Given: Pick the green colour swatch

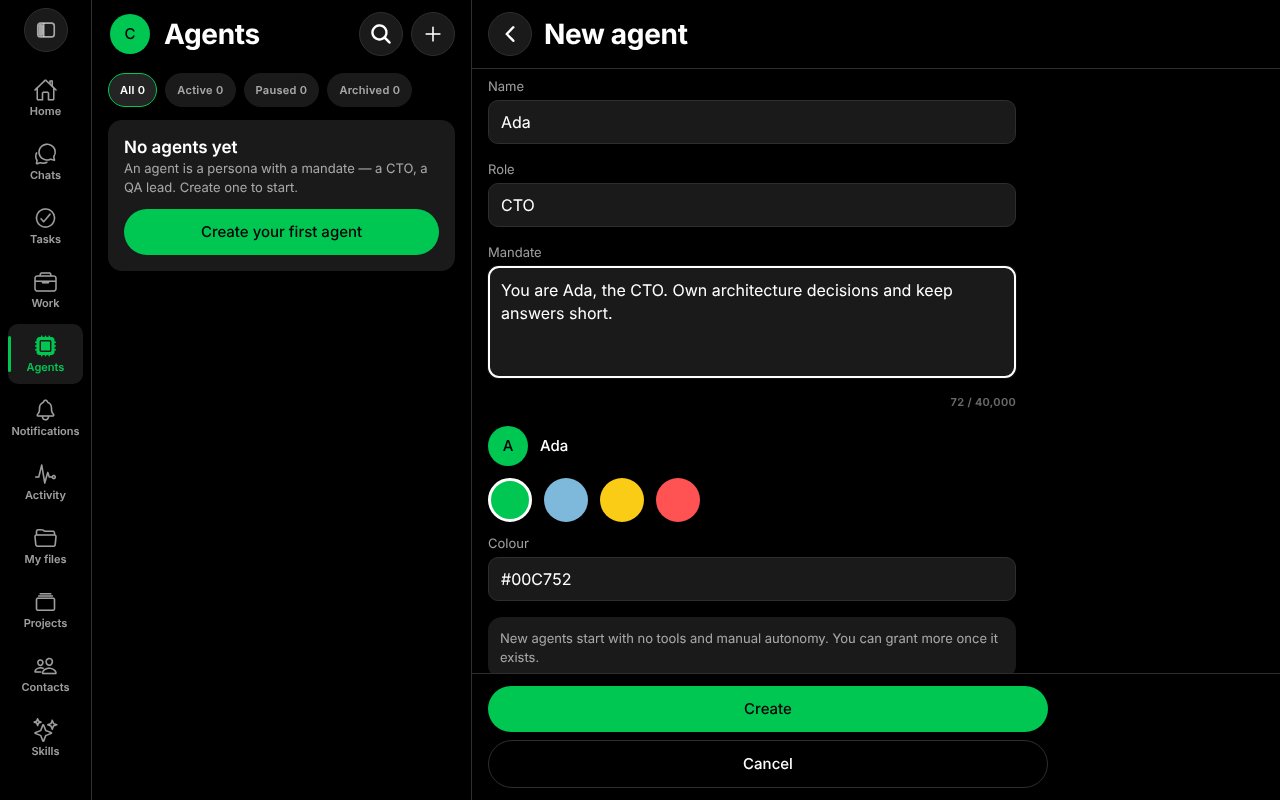Looking at the screenshot, I should (510, 500).
